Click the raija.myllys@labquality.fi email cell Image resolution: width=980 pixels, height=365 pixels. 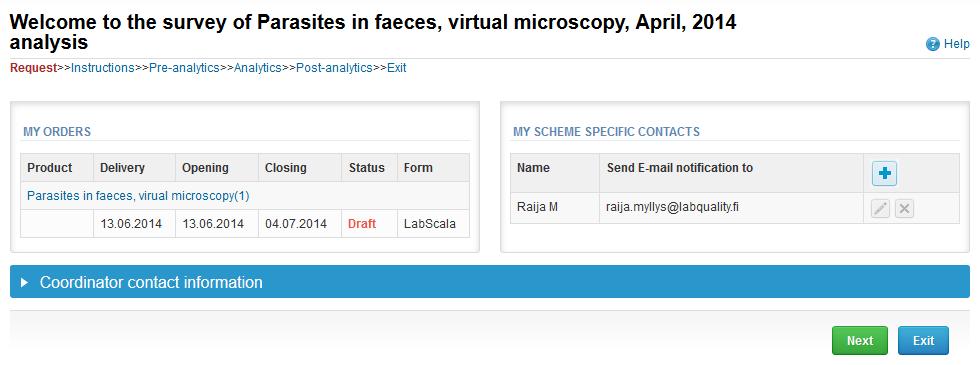click(731, 208)
